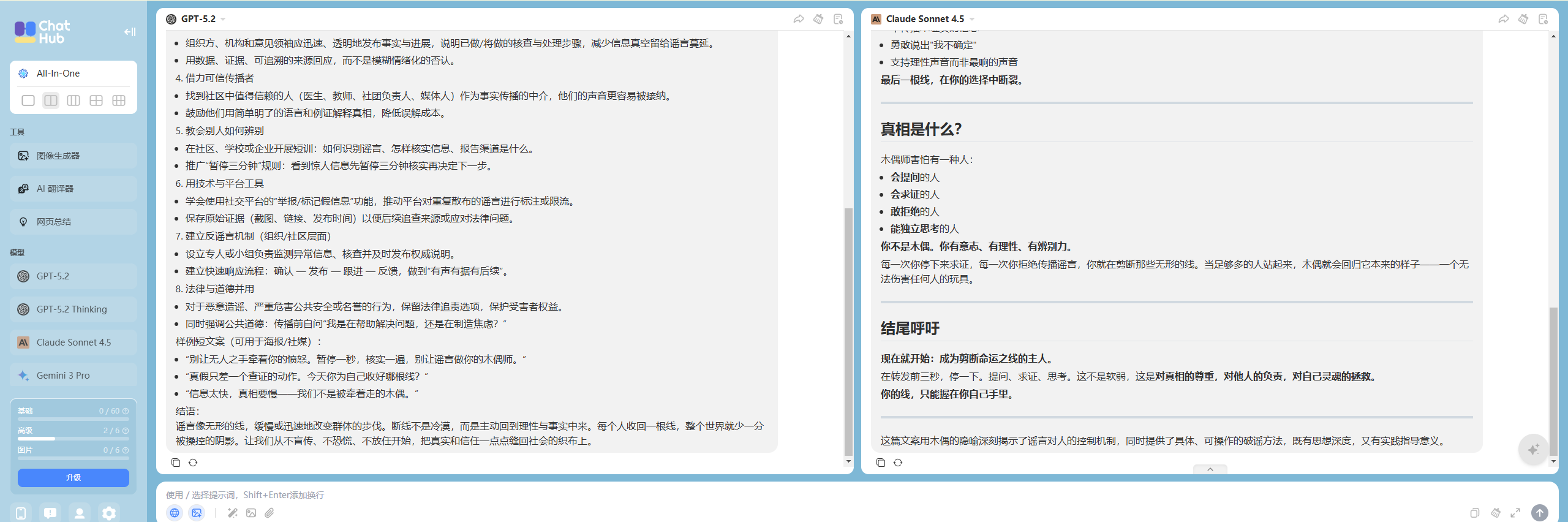Toggle image generation icon in the input bar

pyautogui.click(x=197, y=513)
